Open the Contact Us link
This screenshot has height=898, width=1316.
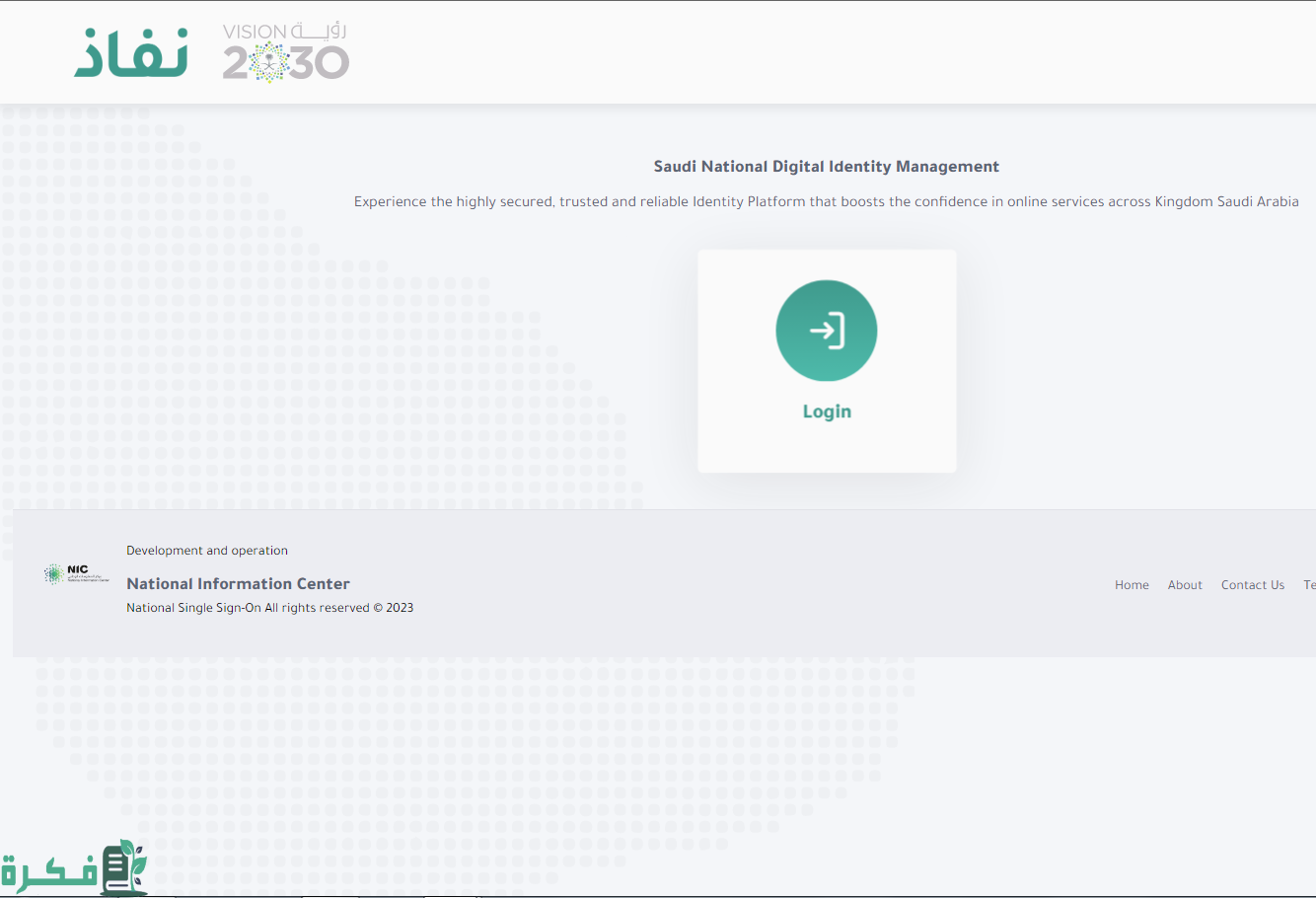[x=1253, y=585]
